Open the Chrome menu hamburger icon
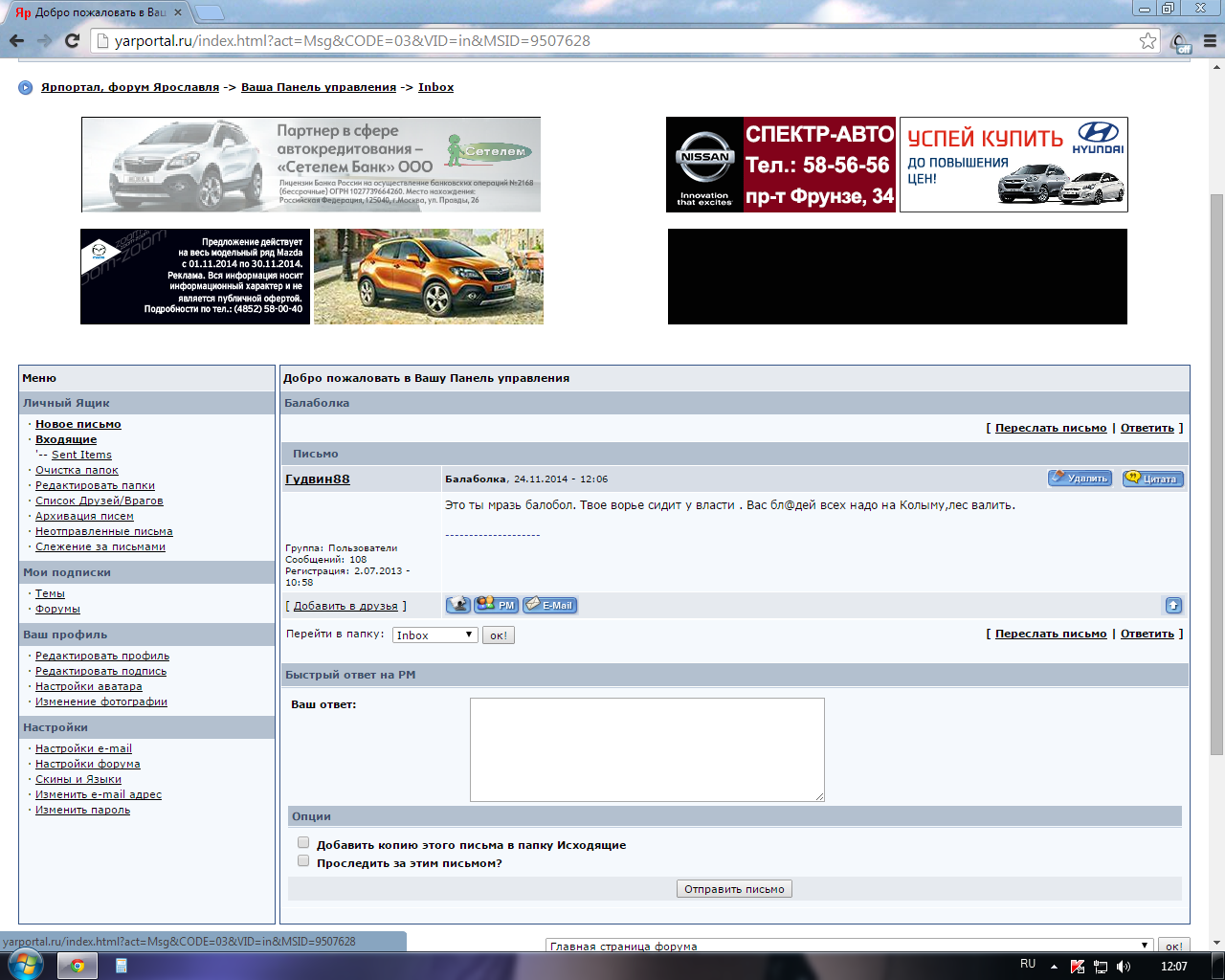1225x980 pixels. [x=1210, y=41]
